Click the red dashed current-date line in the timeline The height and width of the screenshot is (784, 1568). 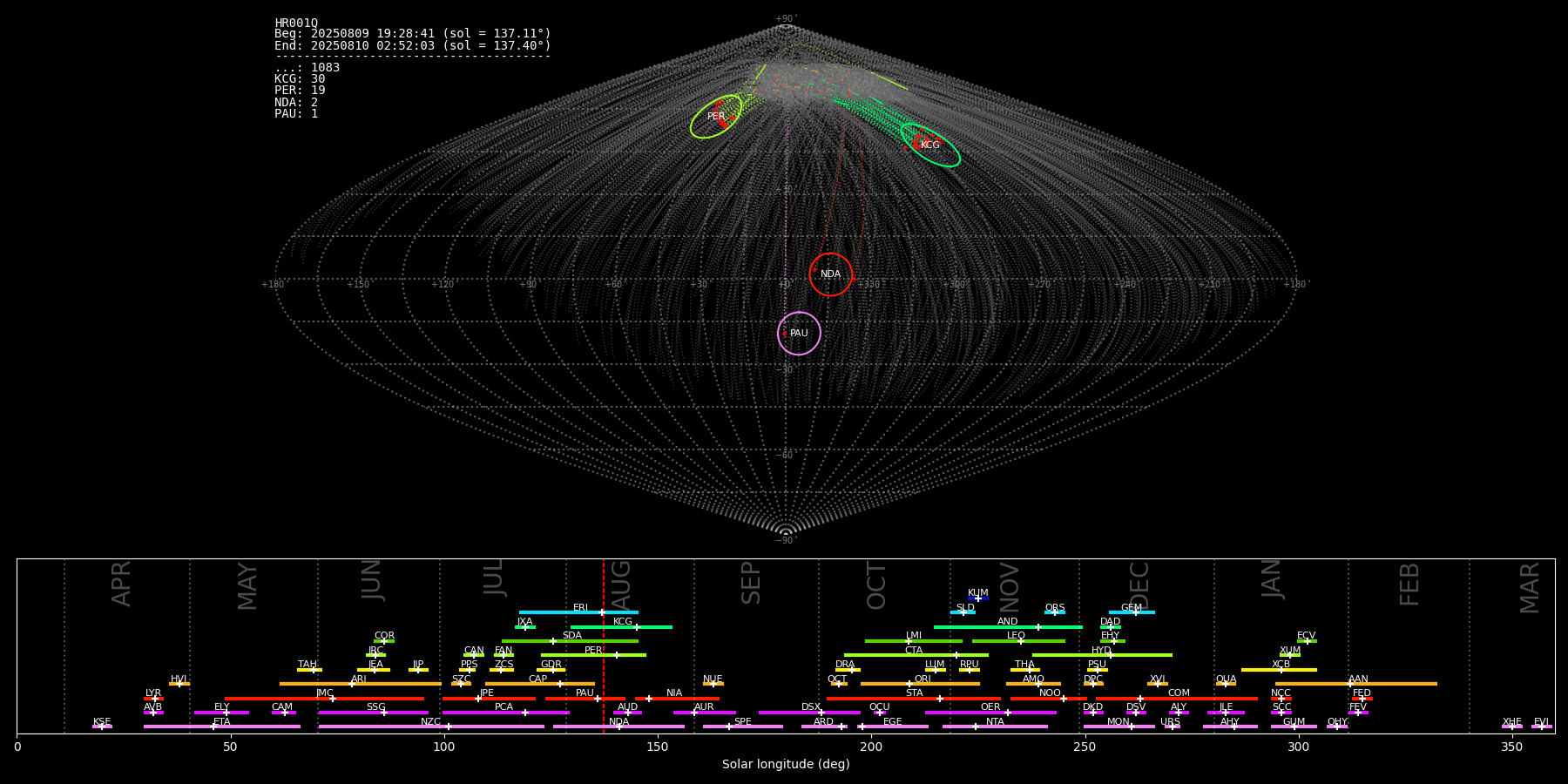(603, 645)
